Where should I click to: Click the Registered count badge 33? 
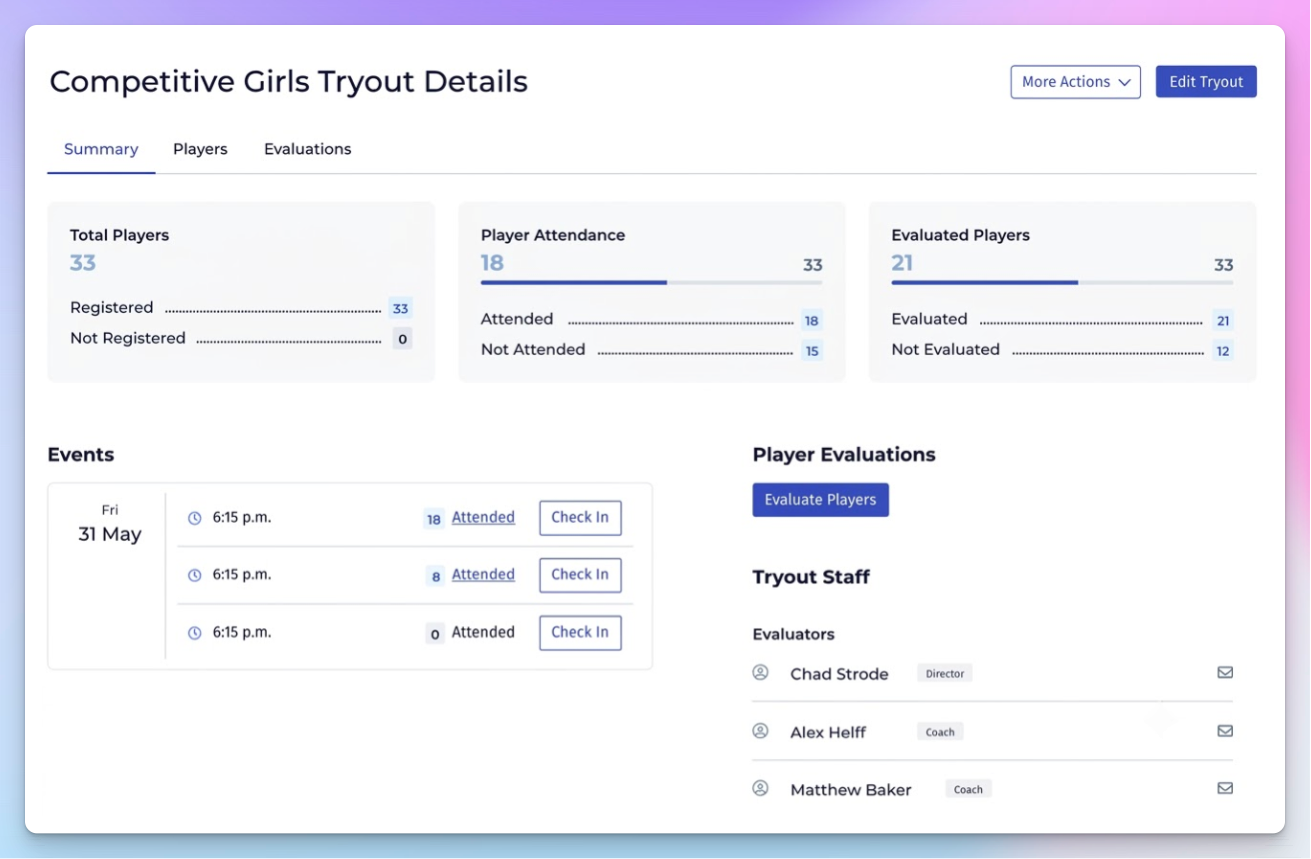coord(400,309)
